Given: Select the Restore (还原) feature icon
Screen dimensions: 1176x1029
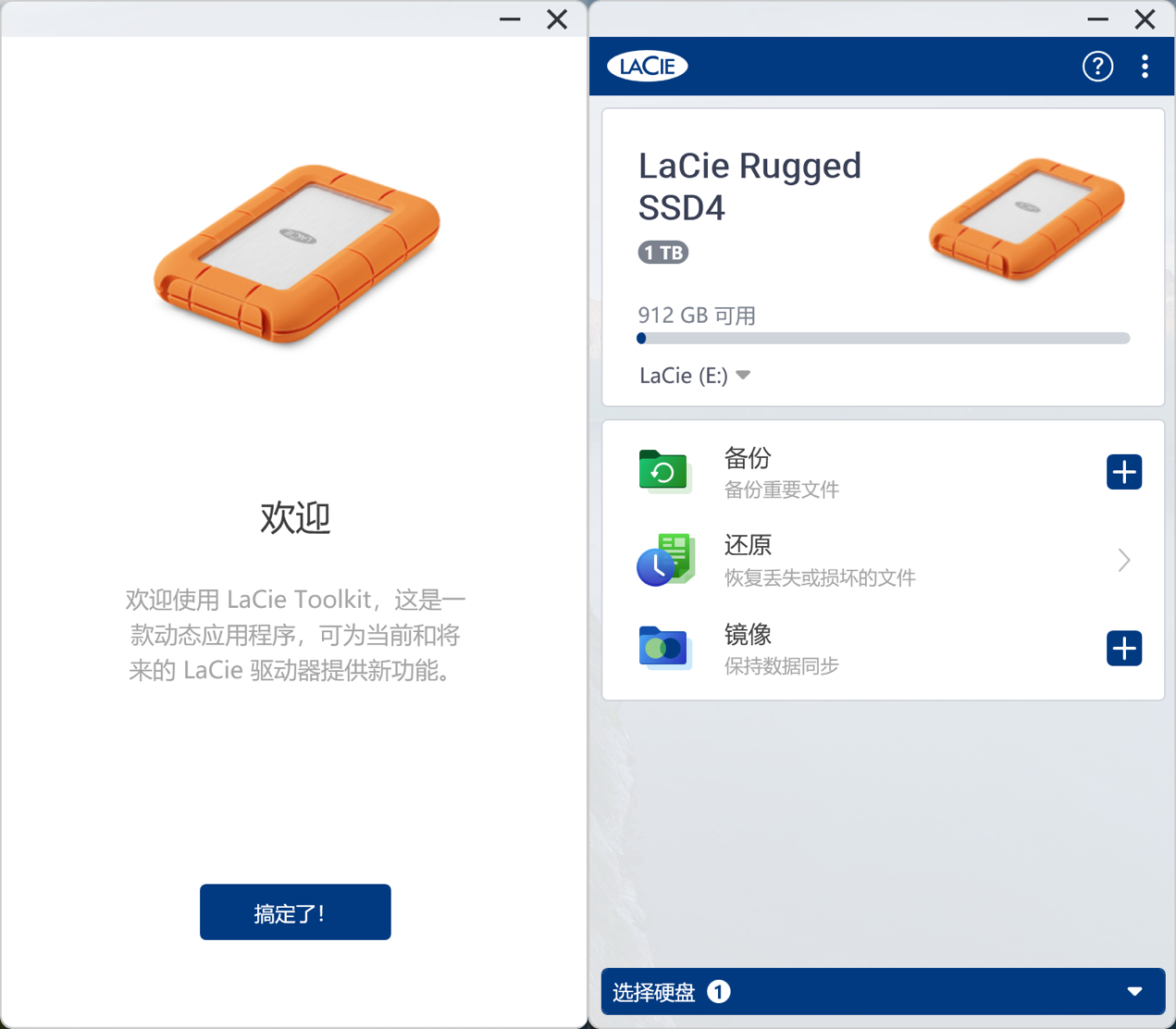Looking at the screenshot, I should [x=664, y=559].
